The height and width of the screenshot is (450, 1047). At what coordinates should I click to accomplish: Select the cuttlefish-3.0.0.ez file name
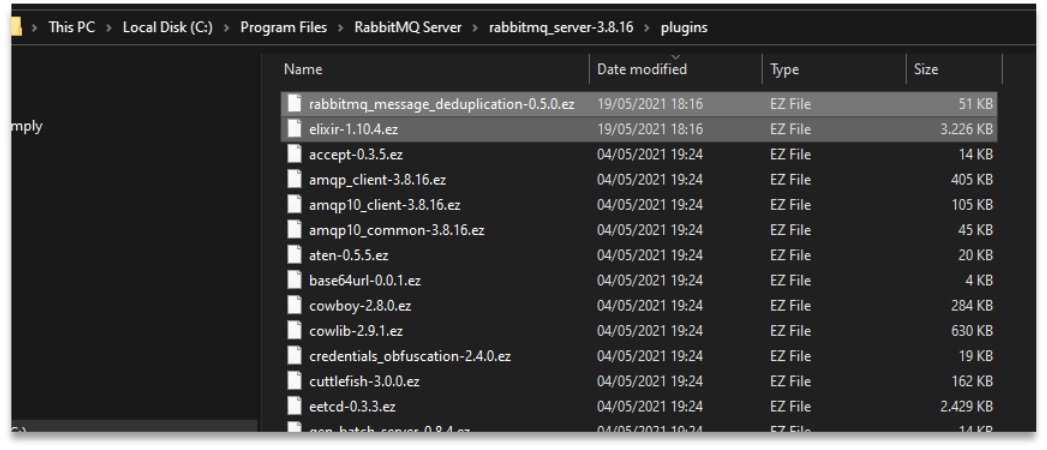click(x=364, y=382)
